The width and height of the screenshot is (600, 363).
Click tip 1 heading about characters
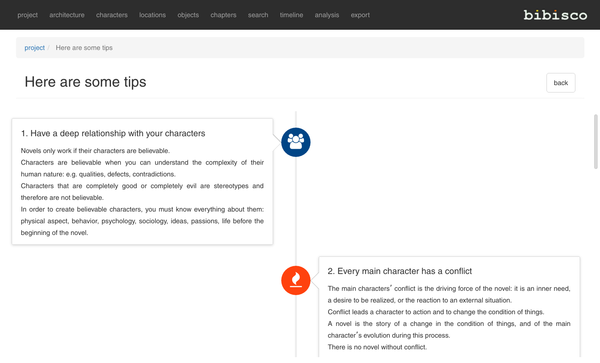coord(113,133)
